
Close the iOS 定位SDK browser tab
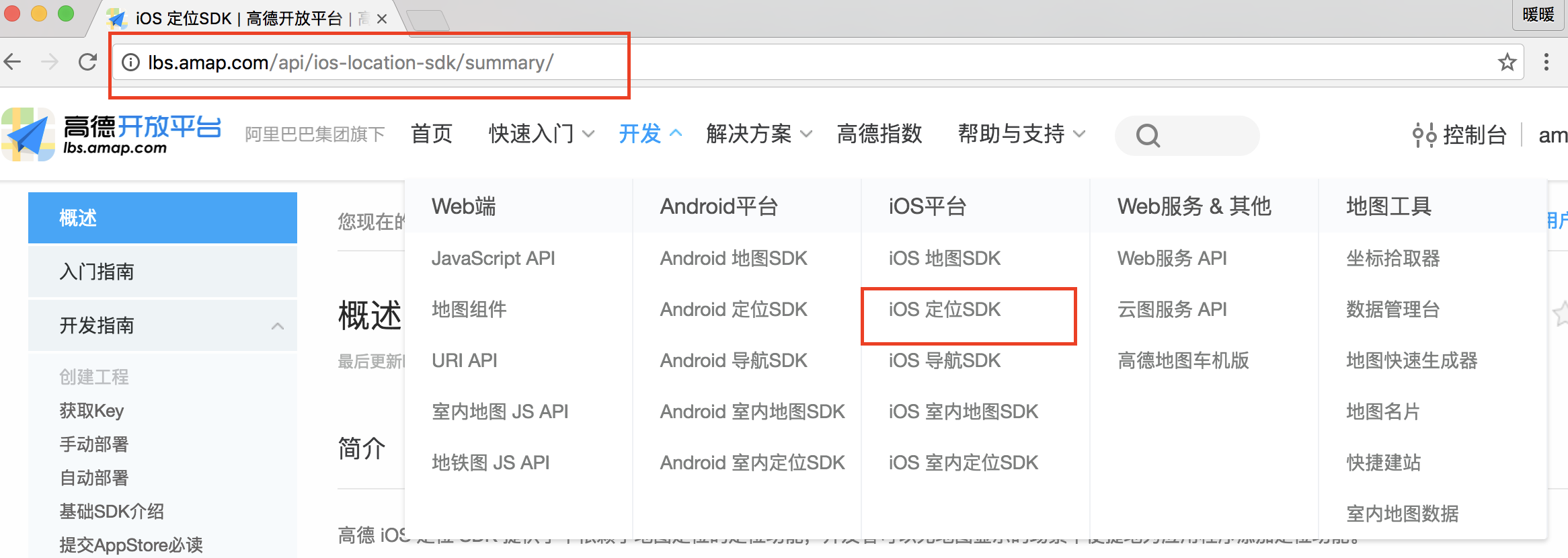[x=382, y=19]
